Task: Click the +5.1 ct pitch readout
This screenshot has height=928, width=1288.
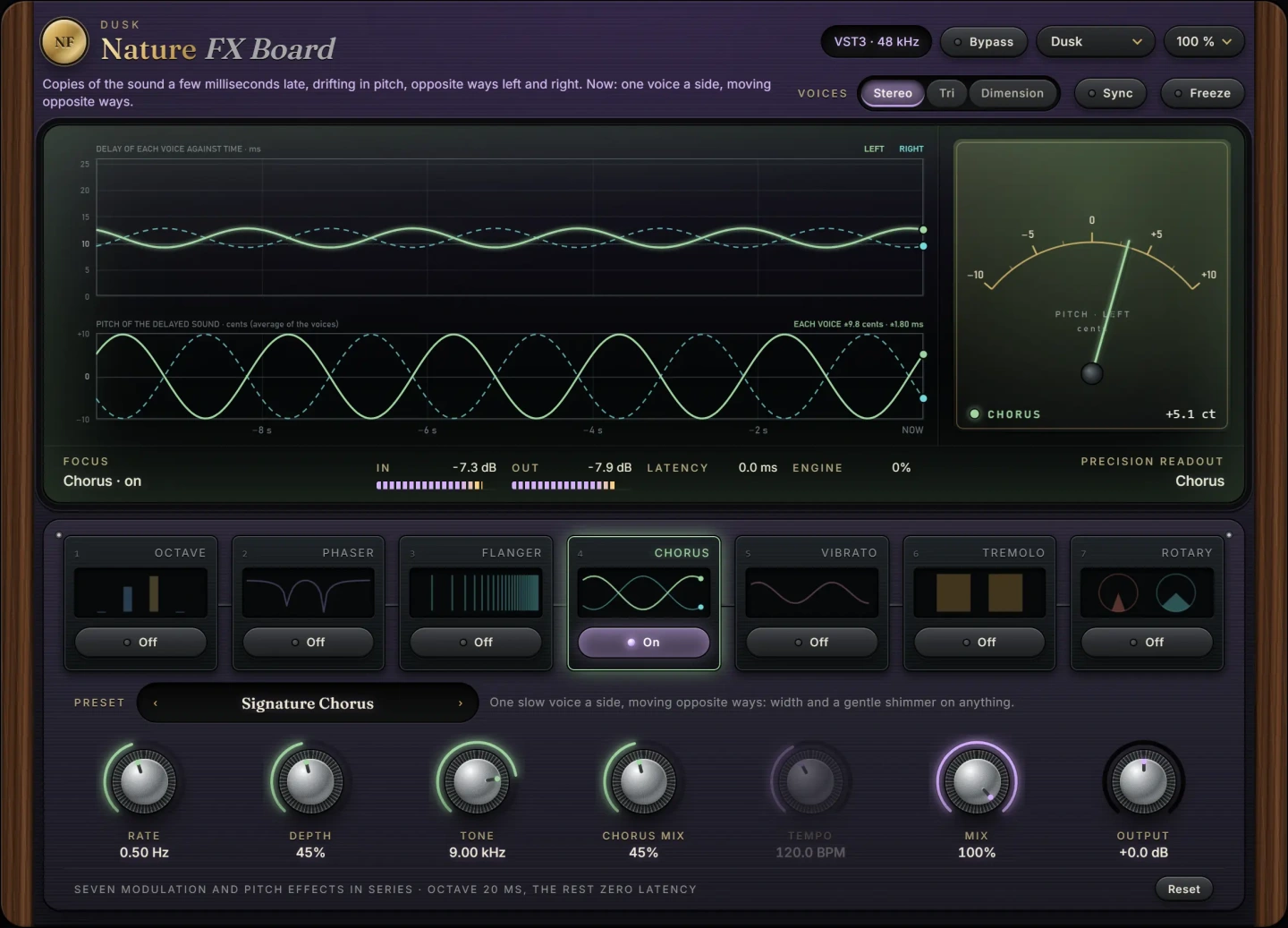Action: [x=1191, y=414]
